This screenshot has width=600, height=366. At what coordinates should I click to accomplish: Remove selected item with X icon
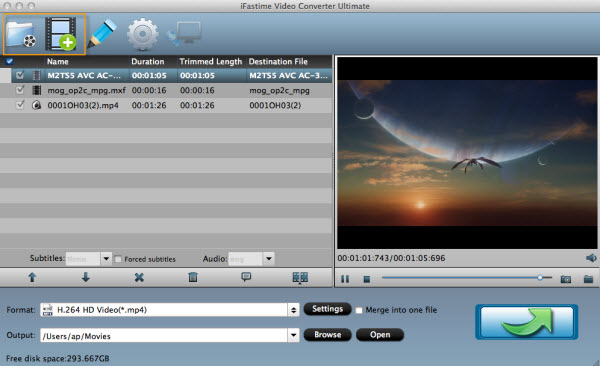[139, 277]
